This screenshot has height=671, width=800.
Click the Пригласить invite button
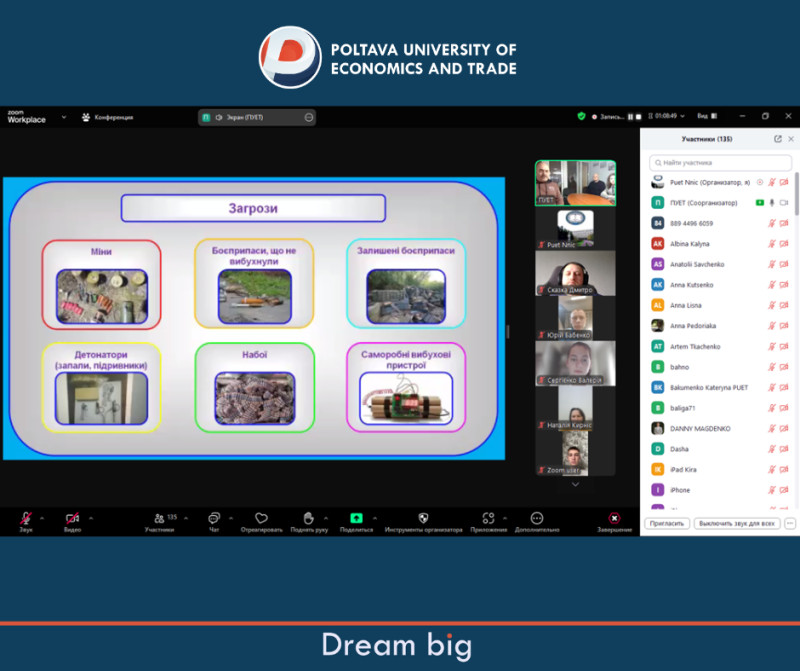[667, 523]
